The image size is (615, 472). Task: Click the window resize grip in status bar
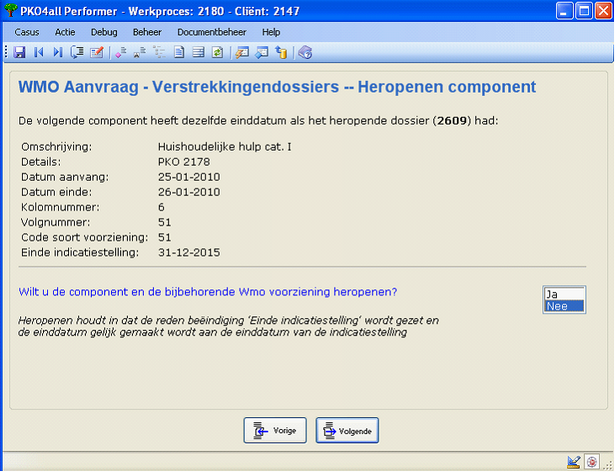coord(608,465)
